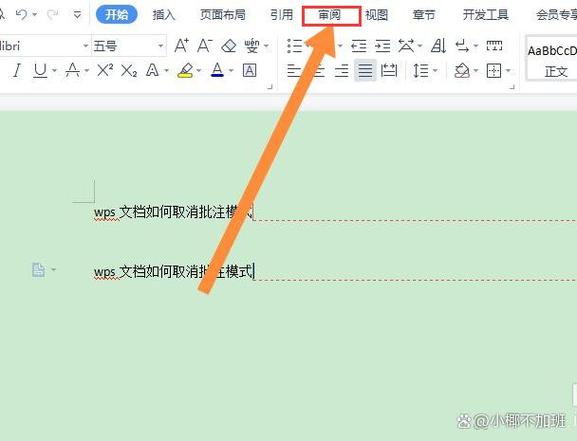The image size is (577, 441).
Task: Open the 章节 tab
Action: coord(424,15)
